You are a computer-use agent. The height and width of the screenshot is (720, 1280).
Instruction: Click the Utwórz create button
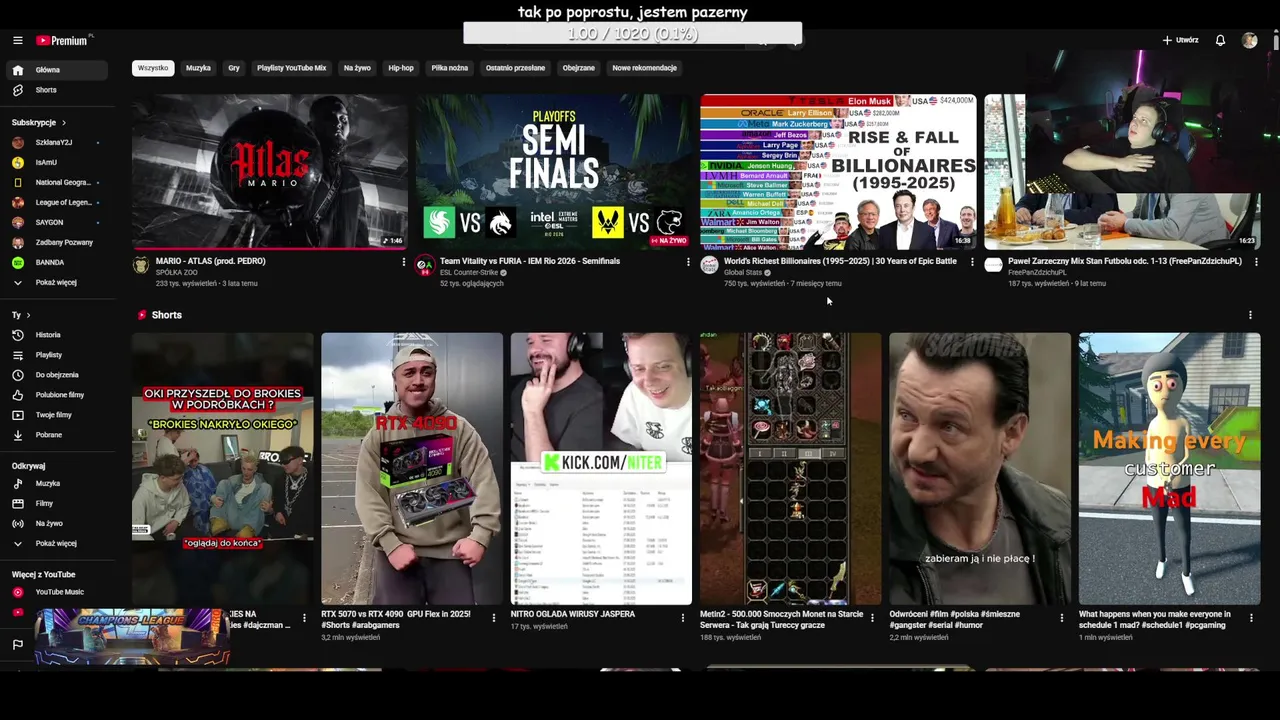click(x=1180, y=40)
